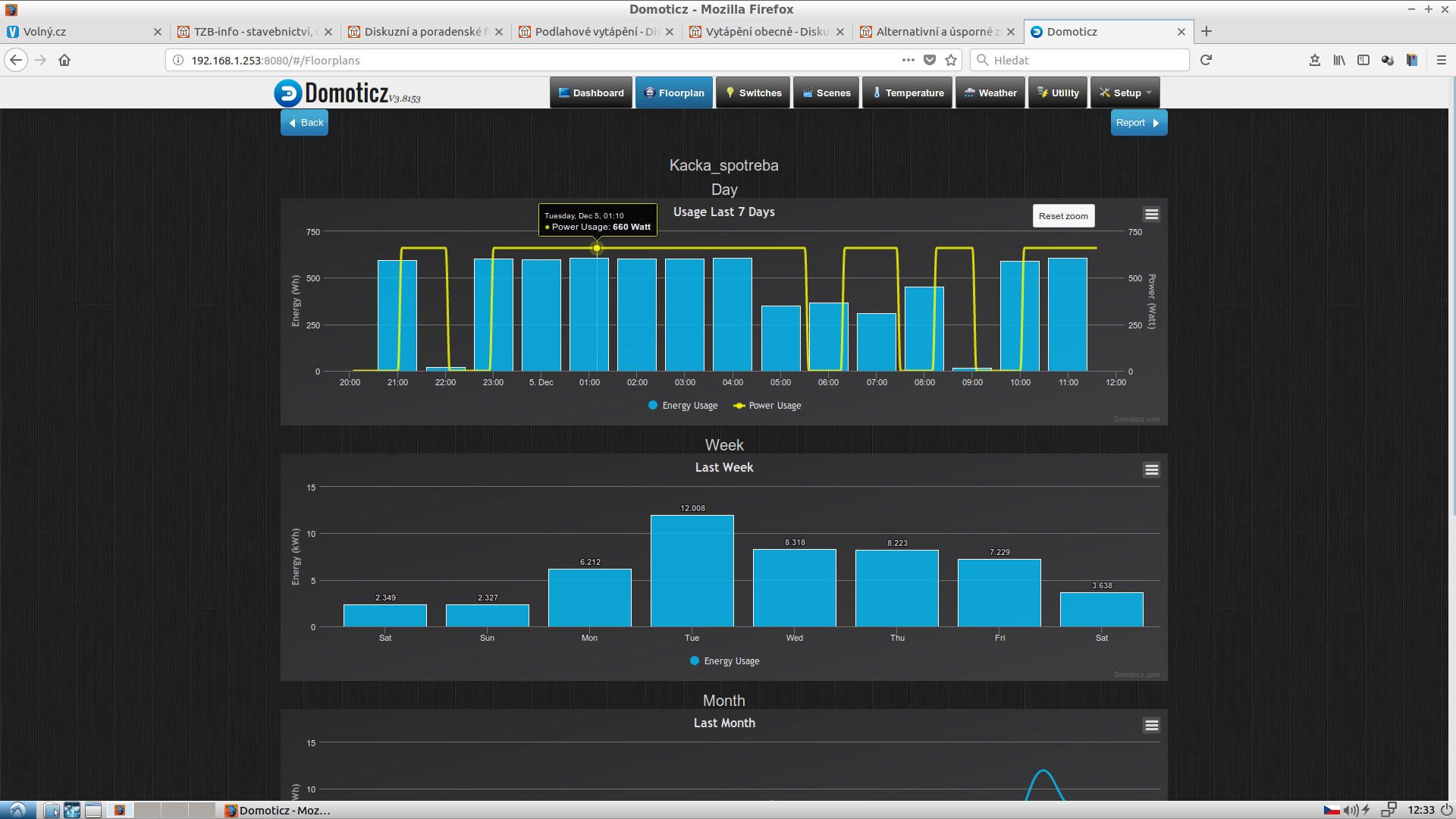
Task: Open the Day chart hamburger menu
Action: tap(1151, 215)
